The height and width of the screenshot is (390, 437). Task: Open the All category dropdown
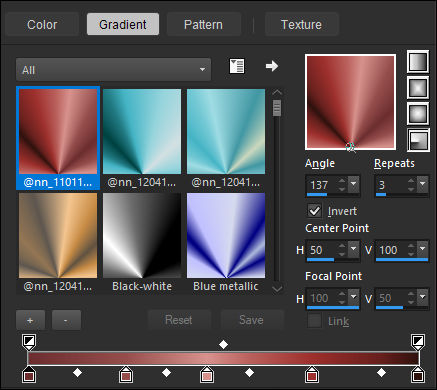point(113,70)
